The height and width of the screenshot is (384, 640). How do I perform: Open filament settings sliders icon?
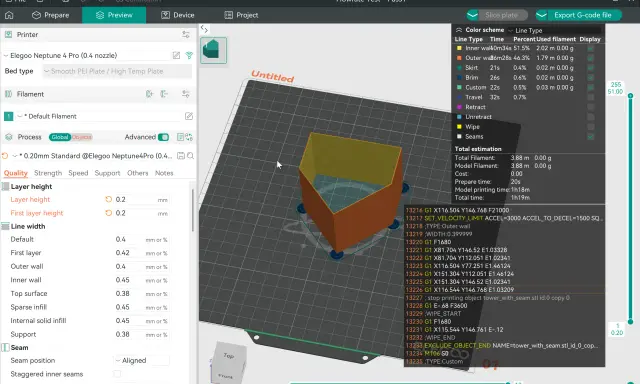186,94
